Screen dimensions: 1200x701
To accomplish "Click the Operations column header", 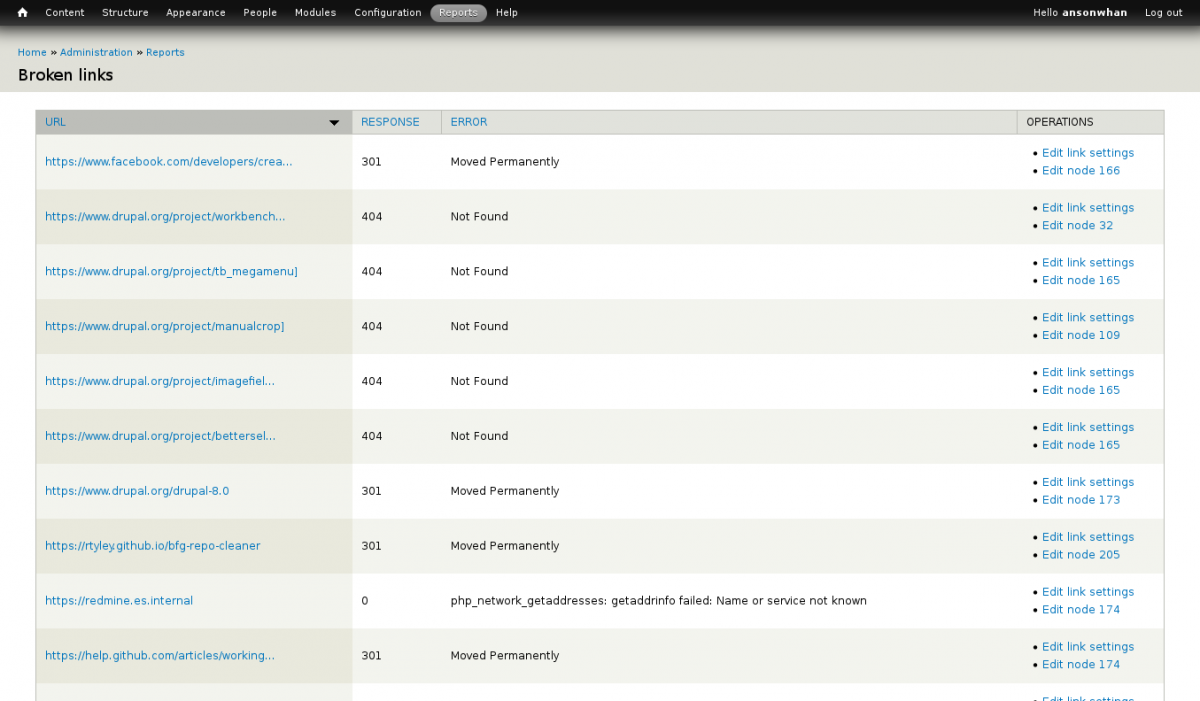I will [1060, 122].
